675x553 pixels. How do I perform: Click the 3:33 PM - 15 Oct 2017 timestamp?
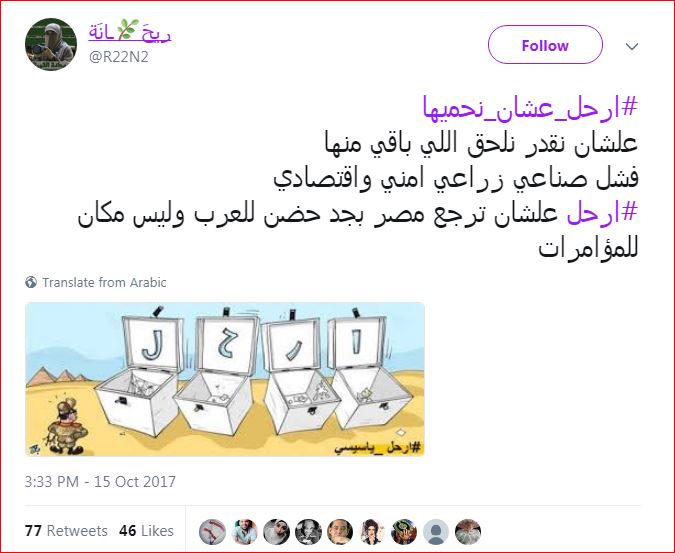tap(100, 482)
